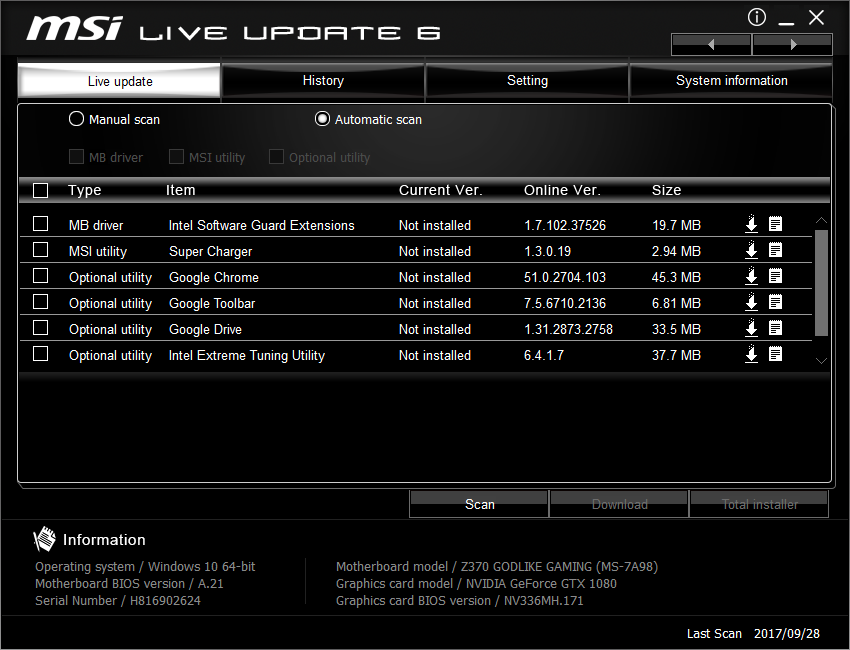Check the Intel Extreme Tuning Utility row
The image size is (850, 650).
(x=41, y=354)
